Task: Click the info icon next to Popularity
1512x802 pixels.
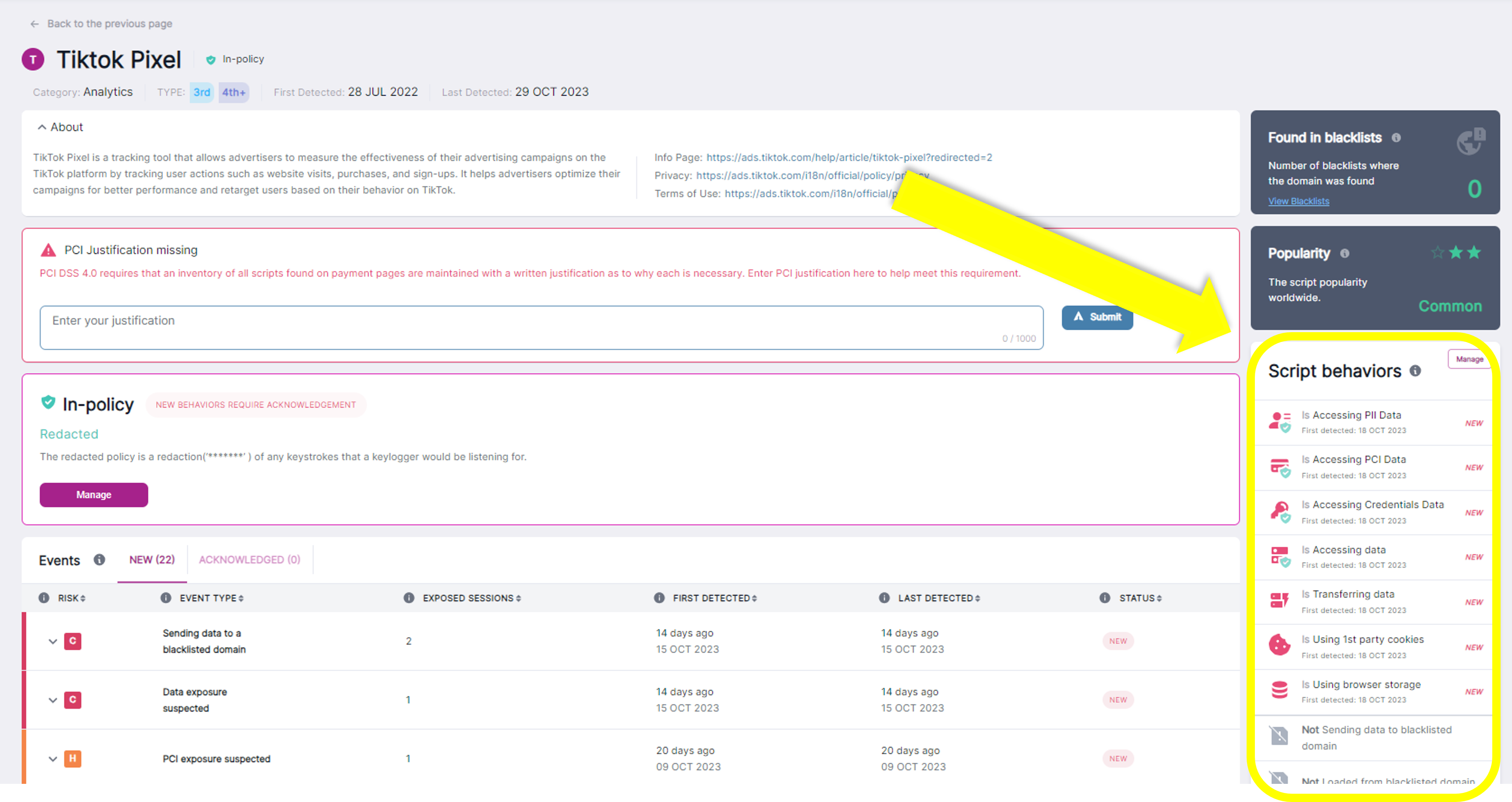Action: pyautogui.click(x=1345, y=253)
